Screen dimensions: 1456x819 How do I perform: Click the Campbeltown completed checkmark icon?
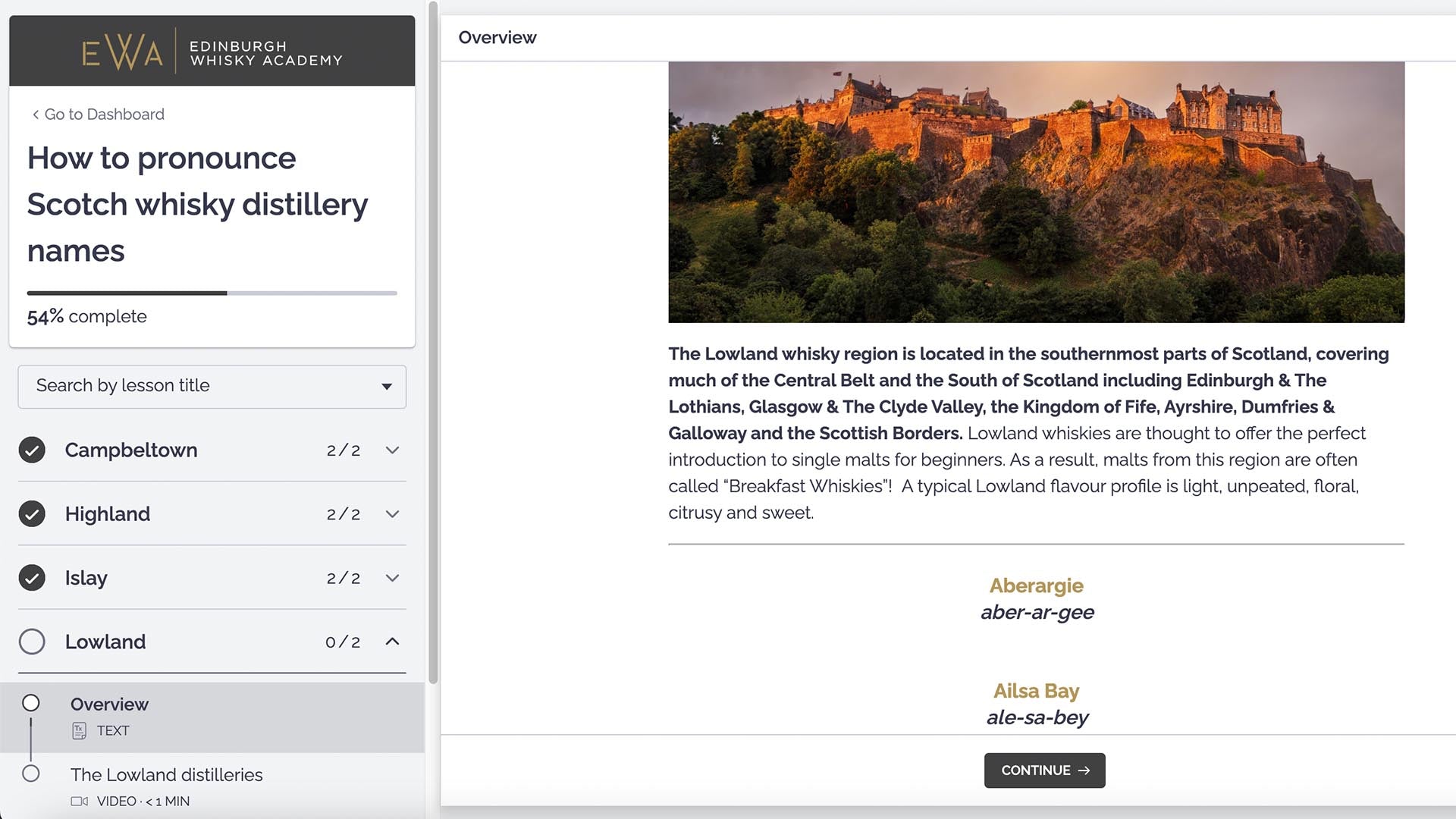32,450
